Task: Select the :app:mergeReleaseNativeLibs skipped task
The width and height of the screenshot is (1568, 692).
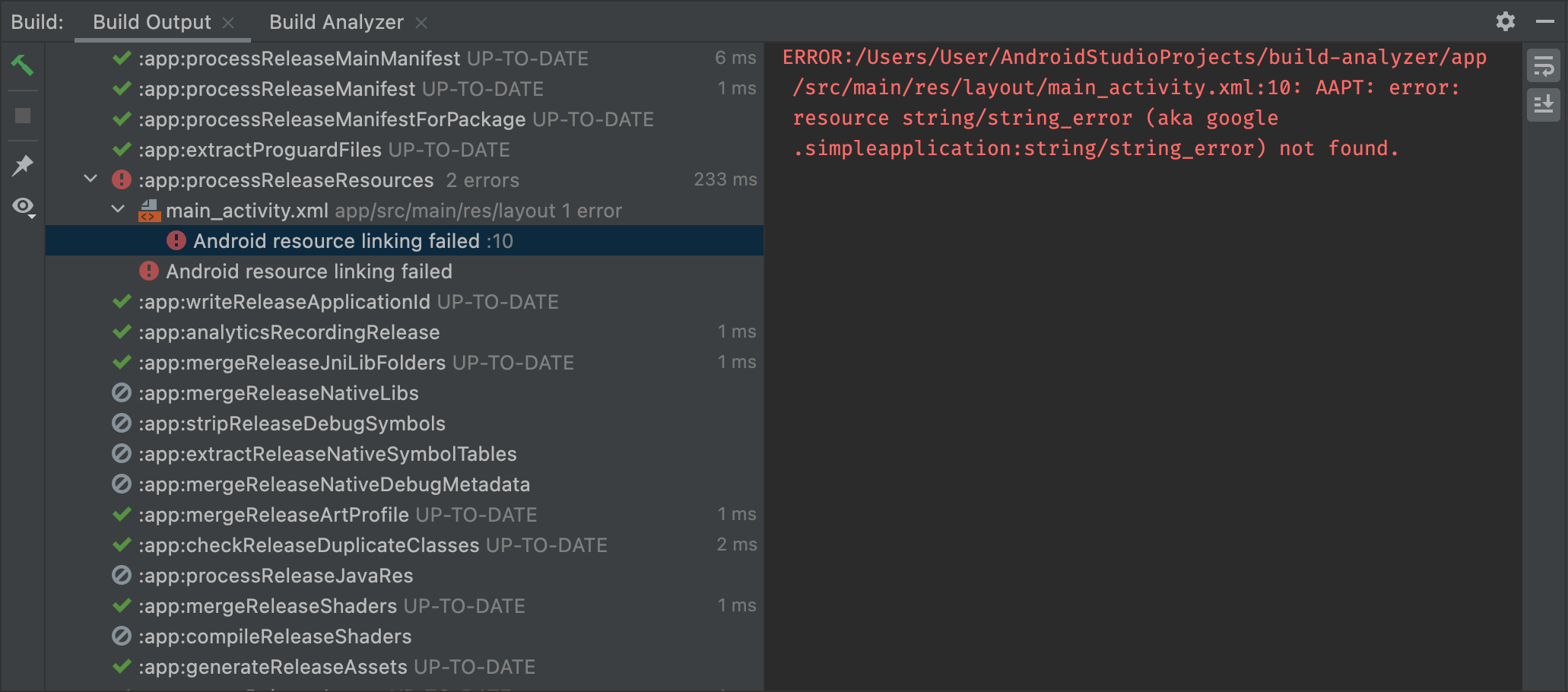Action: (278, 393)
